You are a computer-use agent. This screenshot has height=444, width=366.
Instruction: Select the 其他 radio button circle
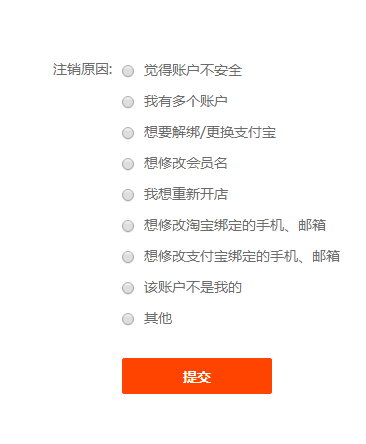[x=128, y=319]
